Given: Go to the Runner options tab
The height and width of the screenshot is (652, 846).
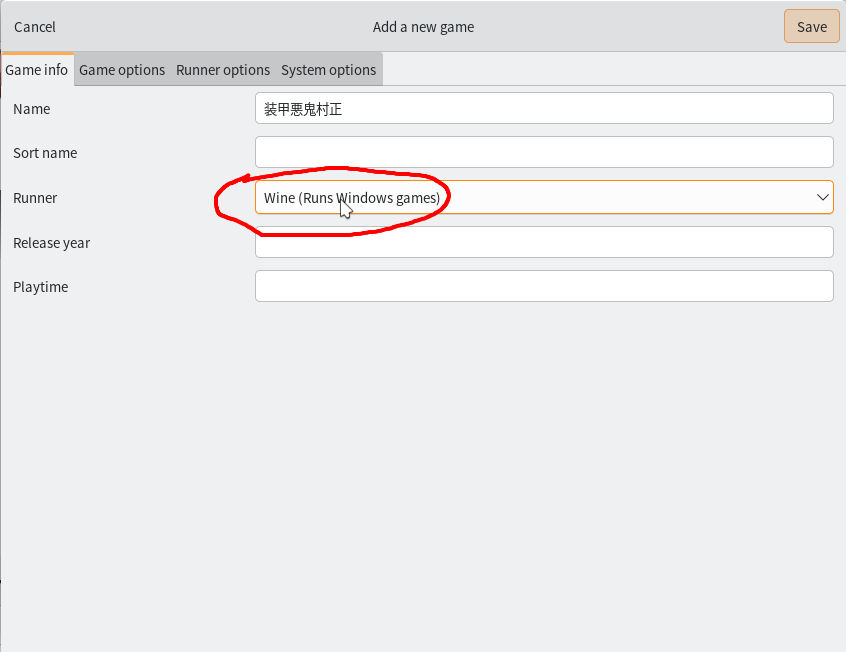Looking at the screenshot, I should [x=223, y=70].
